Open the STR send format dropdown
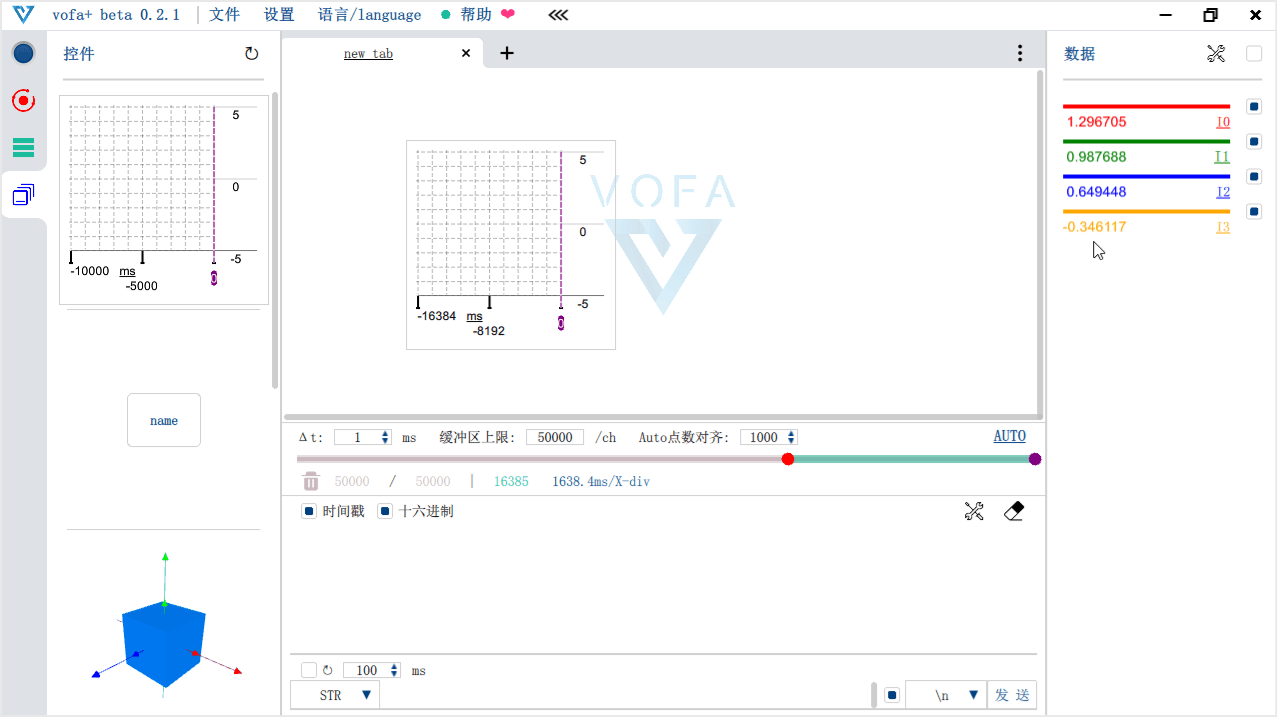This screenshot has height=717, width=1277. tap(335, 695)
